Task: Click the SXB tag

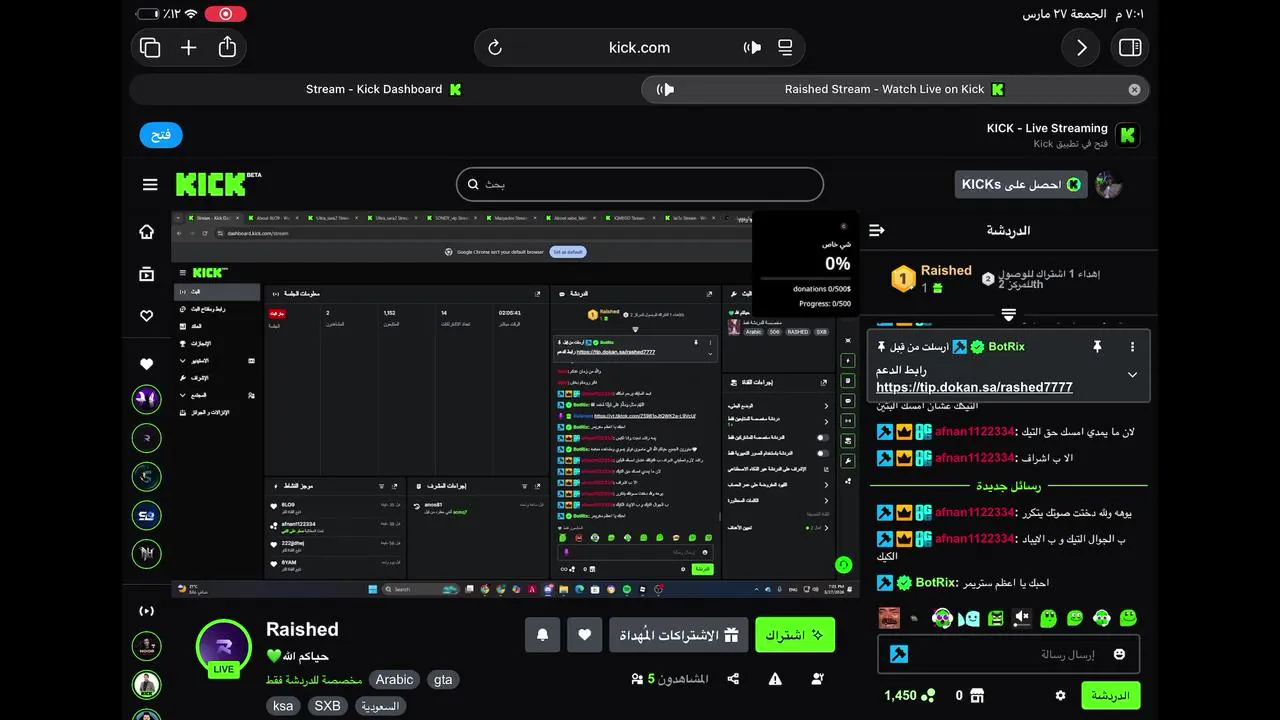Action: [327, 706]
